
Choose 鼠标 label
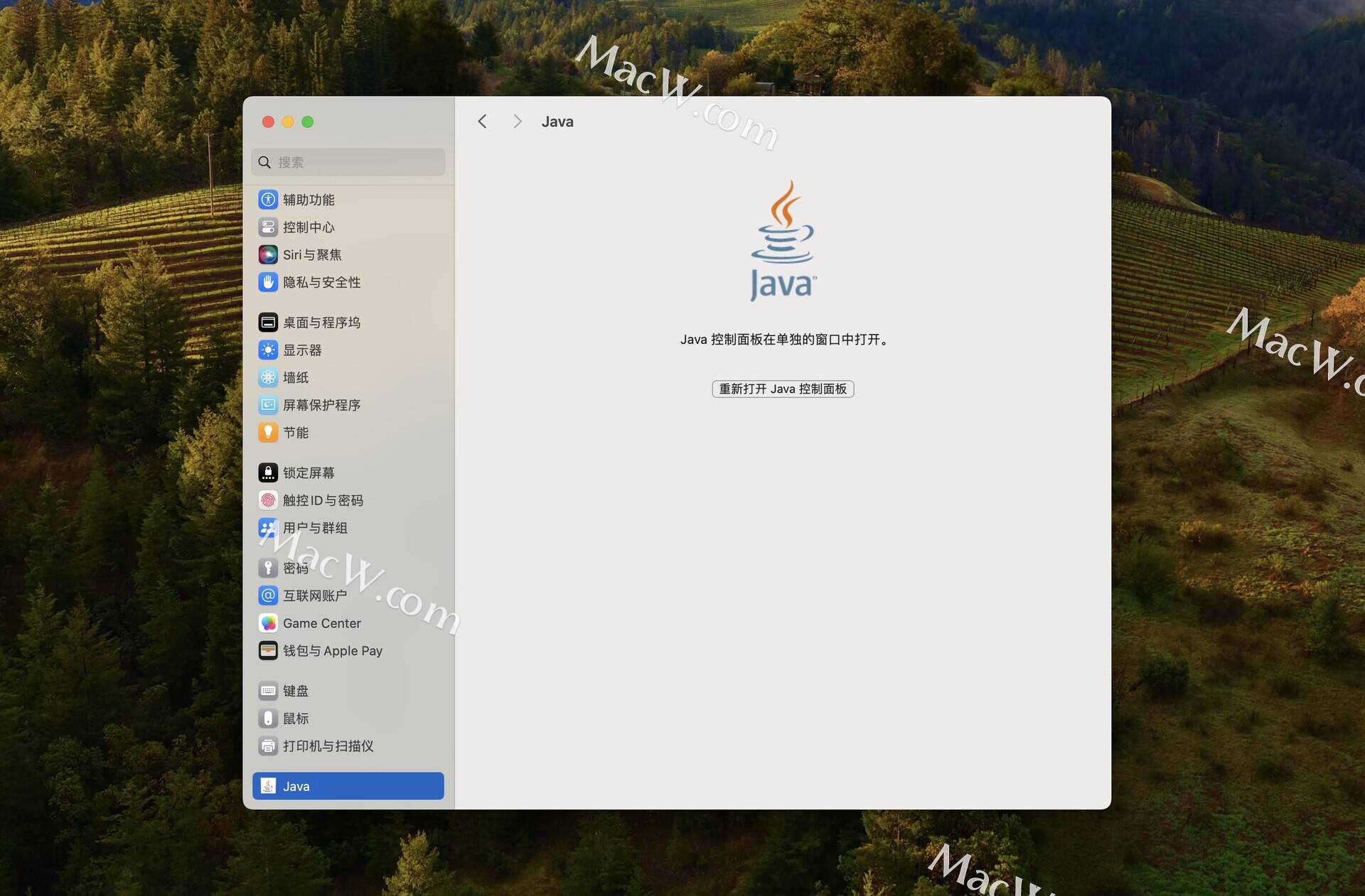pos(296,718)
